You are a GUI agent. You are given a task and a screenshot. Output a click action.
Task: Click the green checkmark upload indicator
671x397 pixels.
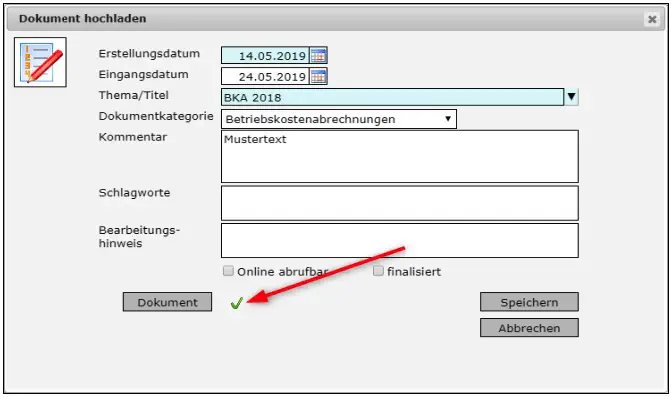(237, 303)
